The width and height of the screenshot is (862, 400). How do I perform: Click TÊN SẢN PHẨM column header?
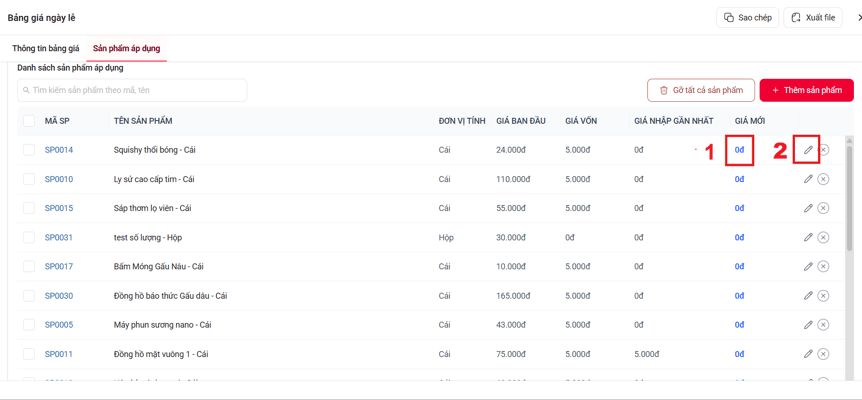143,121
